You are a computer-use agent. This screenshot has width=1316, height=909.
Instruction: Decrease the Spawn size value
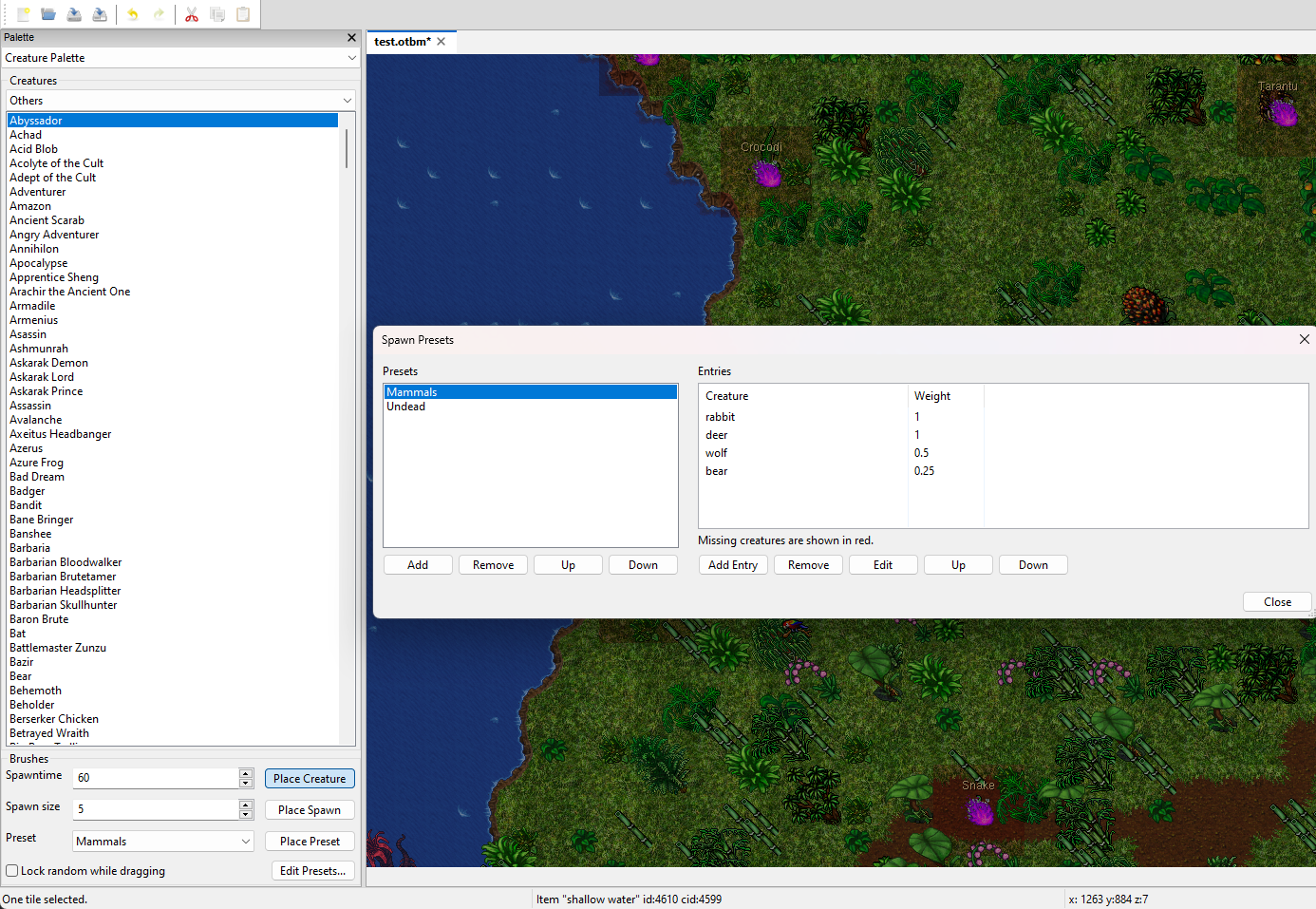(246, 814)
